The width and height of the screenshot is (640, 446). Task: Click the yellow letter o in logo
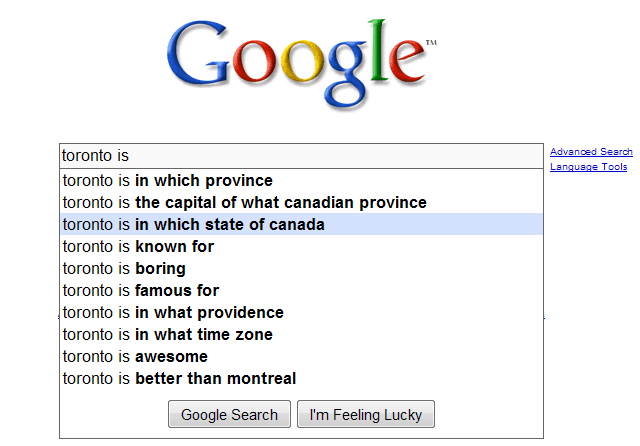302,60
